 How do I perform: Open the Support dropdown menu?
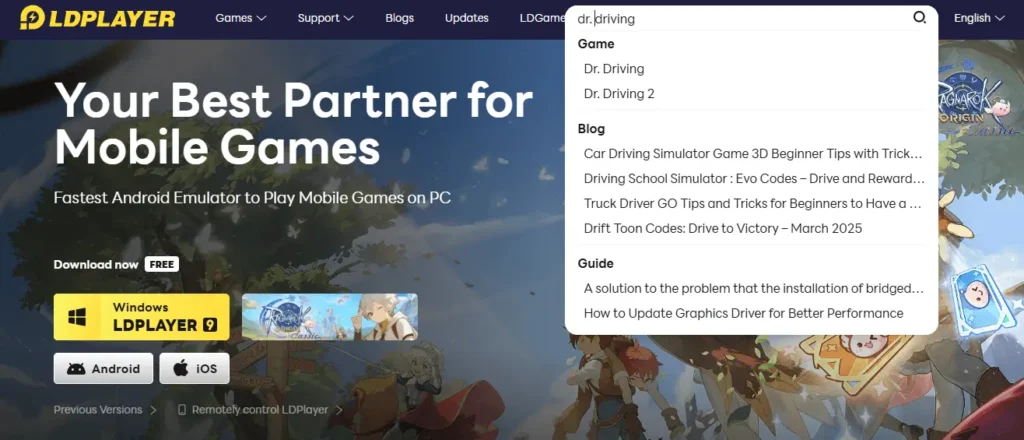tap(325, 18)
